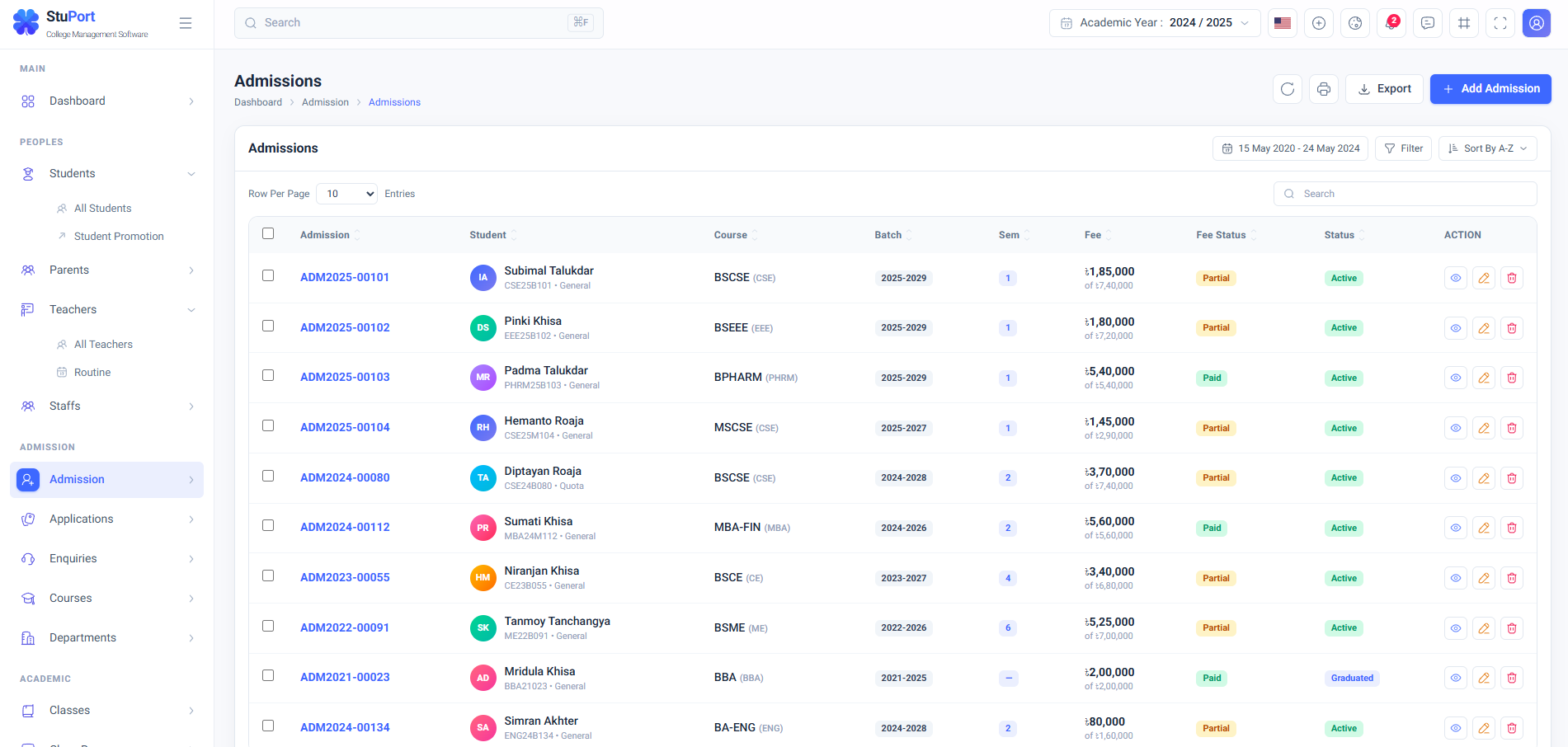Open Student Promotion in sidebar

tap(119, 237)
